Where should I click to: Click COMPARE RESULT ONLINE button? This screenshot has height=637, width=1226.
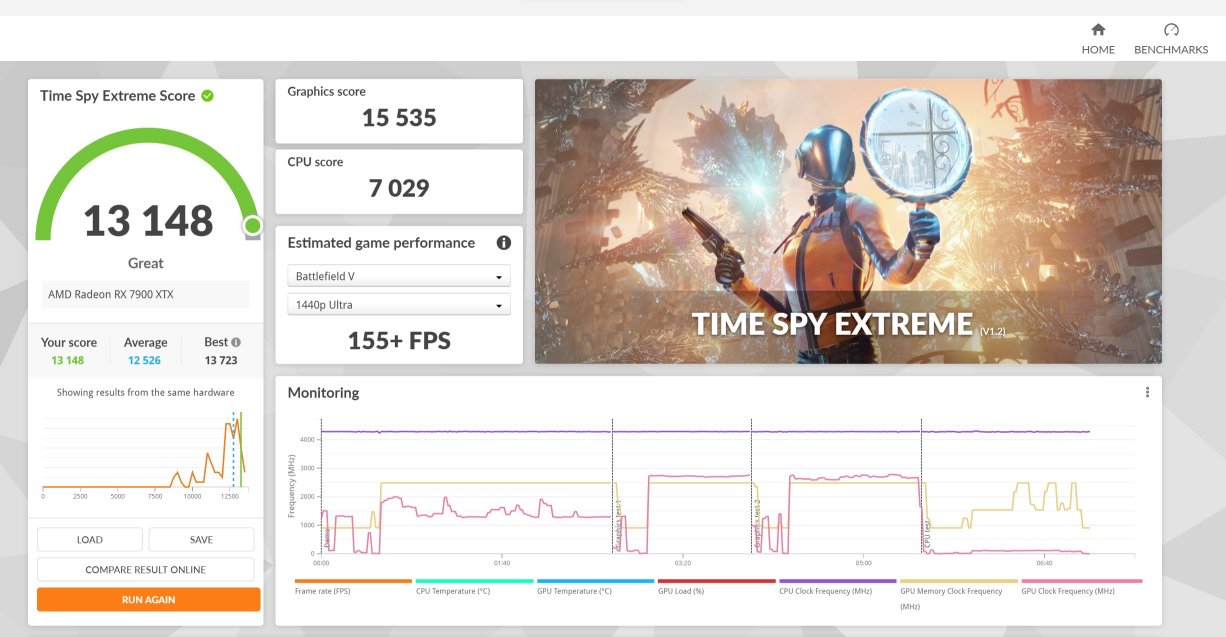tap(146, 570)
